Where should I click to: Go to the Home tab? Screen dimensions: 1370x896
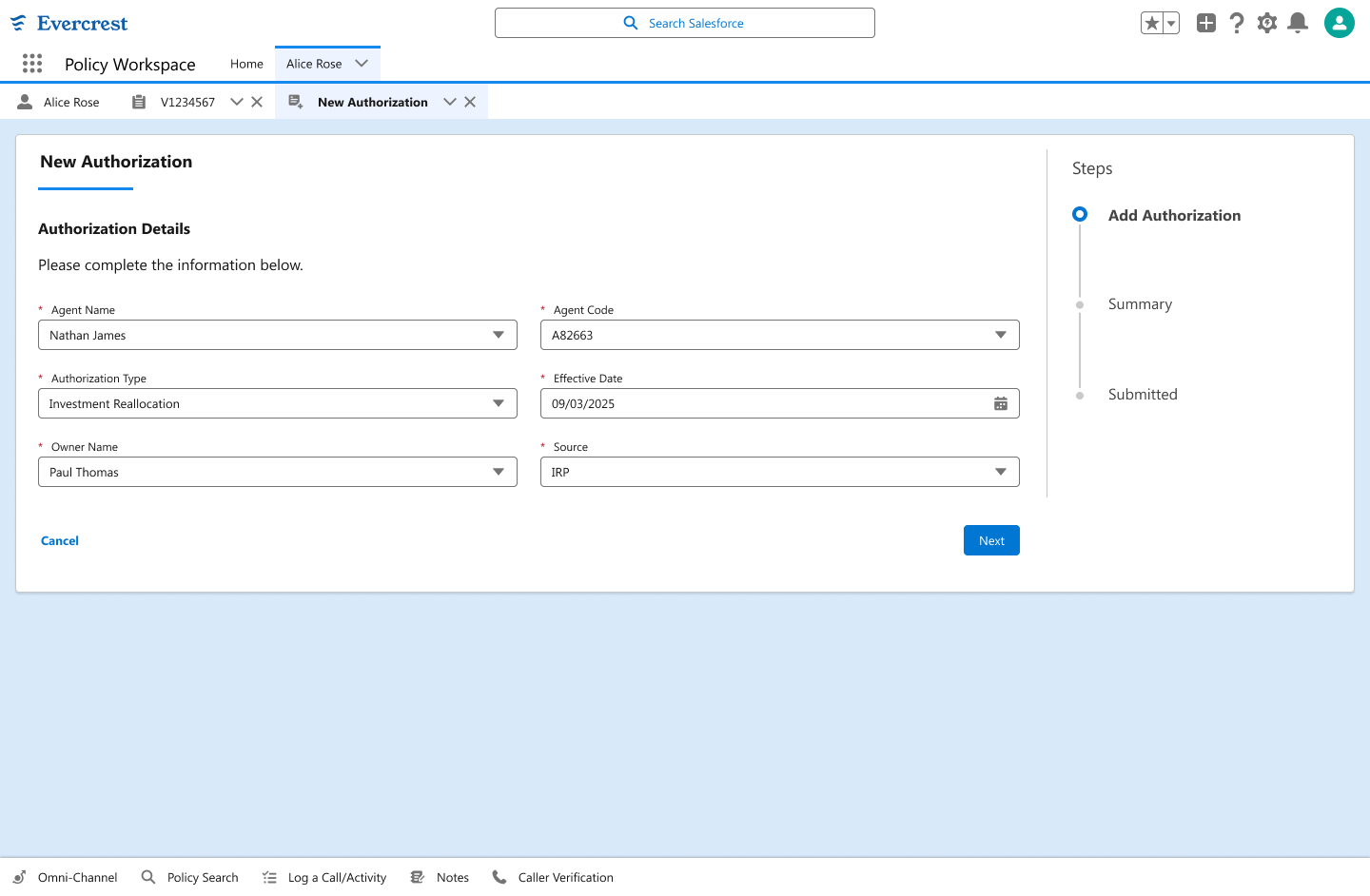246,64
